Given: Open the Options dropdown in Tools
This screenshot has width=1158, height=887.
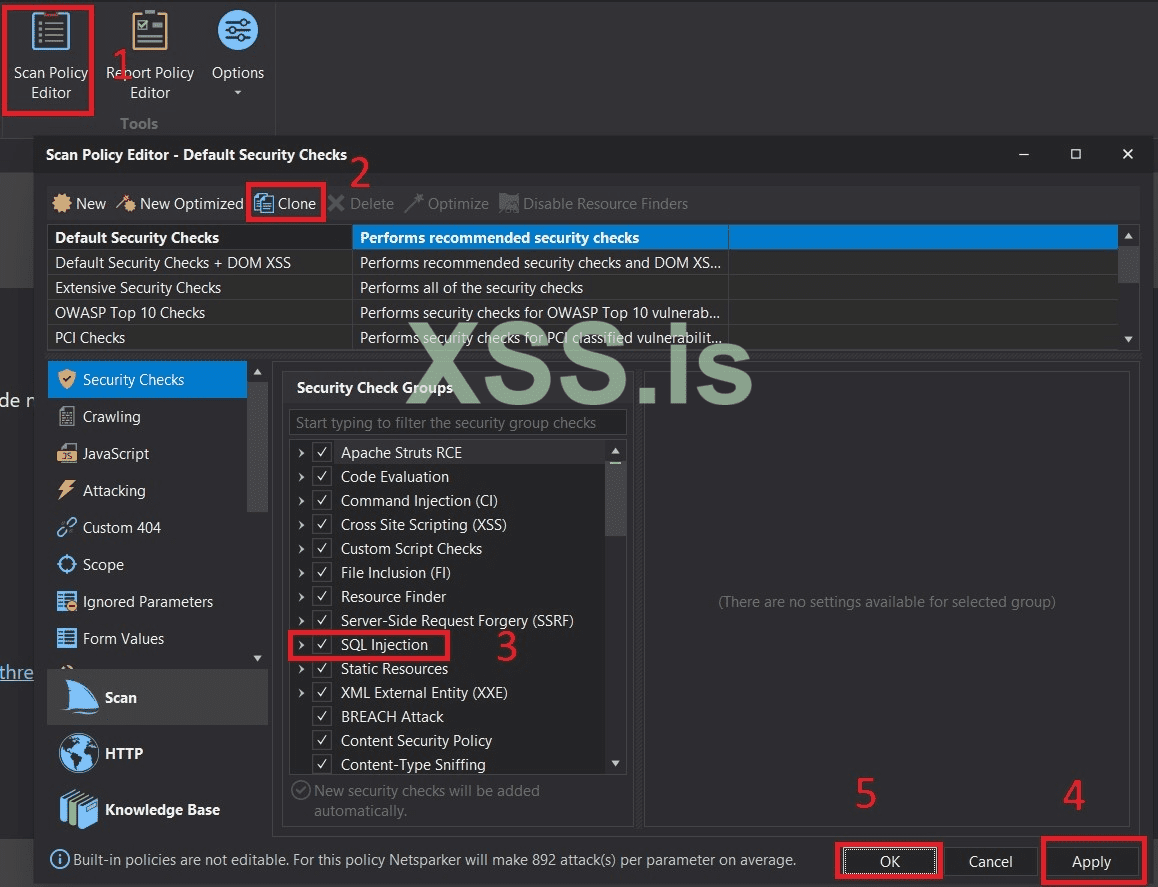Looking at the screenshot, I should pos(238,54).
